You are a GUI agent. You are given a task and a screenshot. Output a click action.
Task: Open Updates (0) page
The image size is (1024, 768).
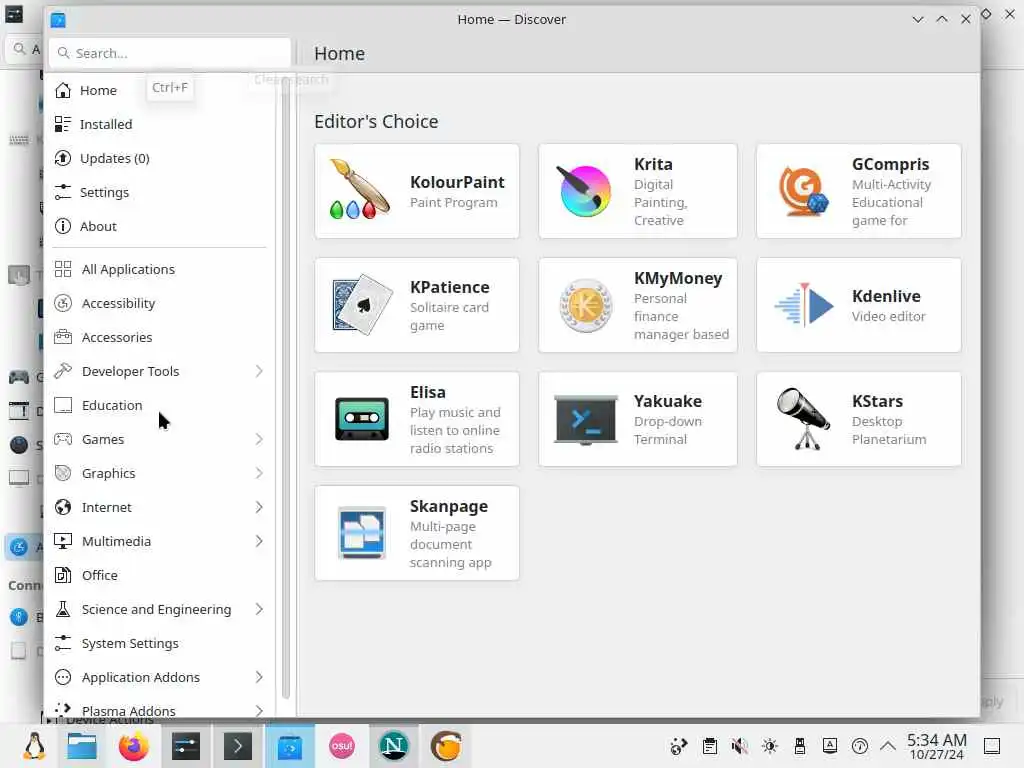click(x=160, y=158)
